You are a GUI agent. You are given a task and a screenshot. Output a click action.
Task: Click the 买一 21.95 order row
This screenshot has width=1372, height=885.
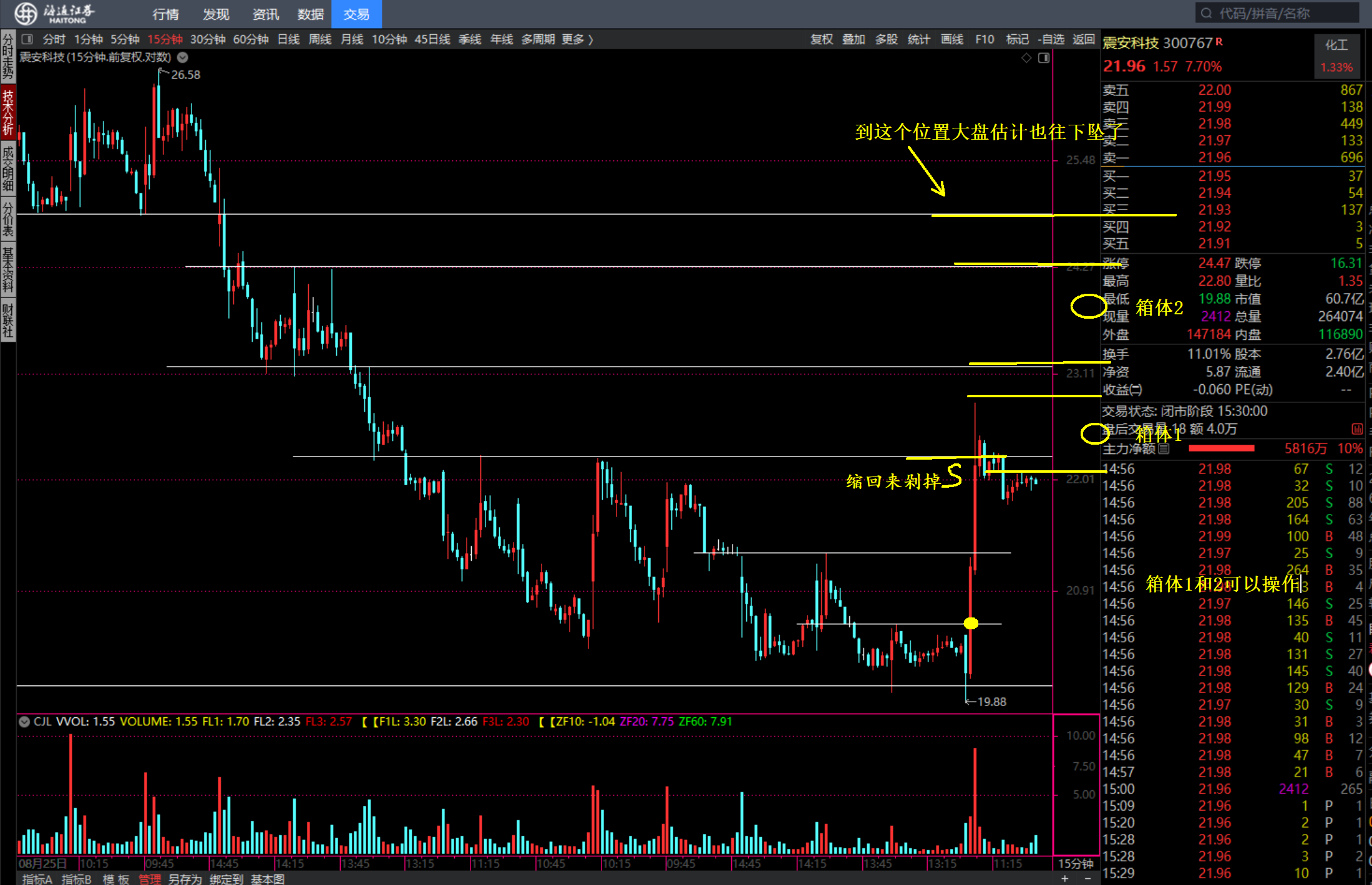pyautogui.click(x=1232, y=177)
